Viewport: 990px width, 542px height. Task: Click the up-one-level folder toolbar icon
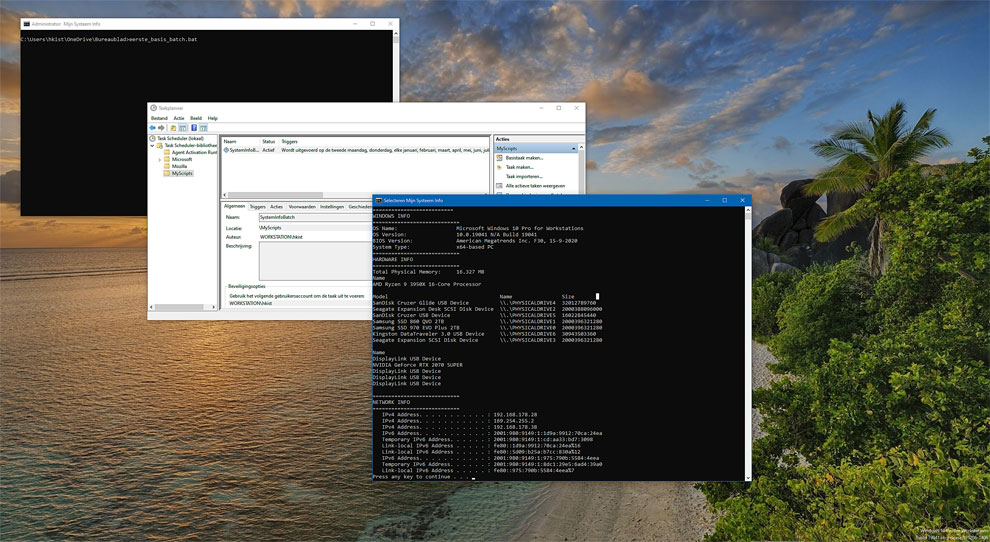[x=173, y=128]
